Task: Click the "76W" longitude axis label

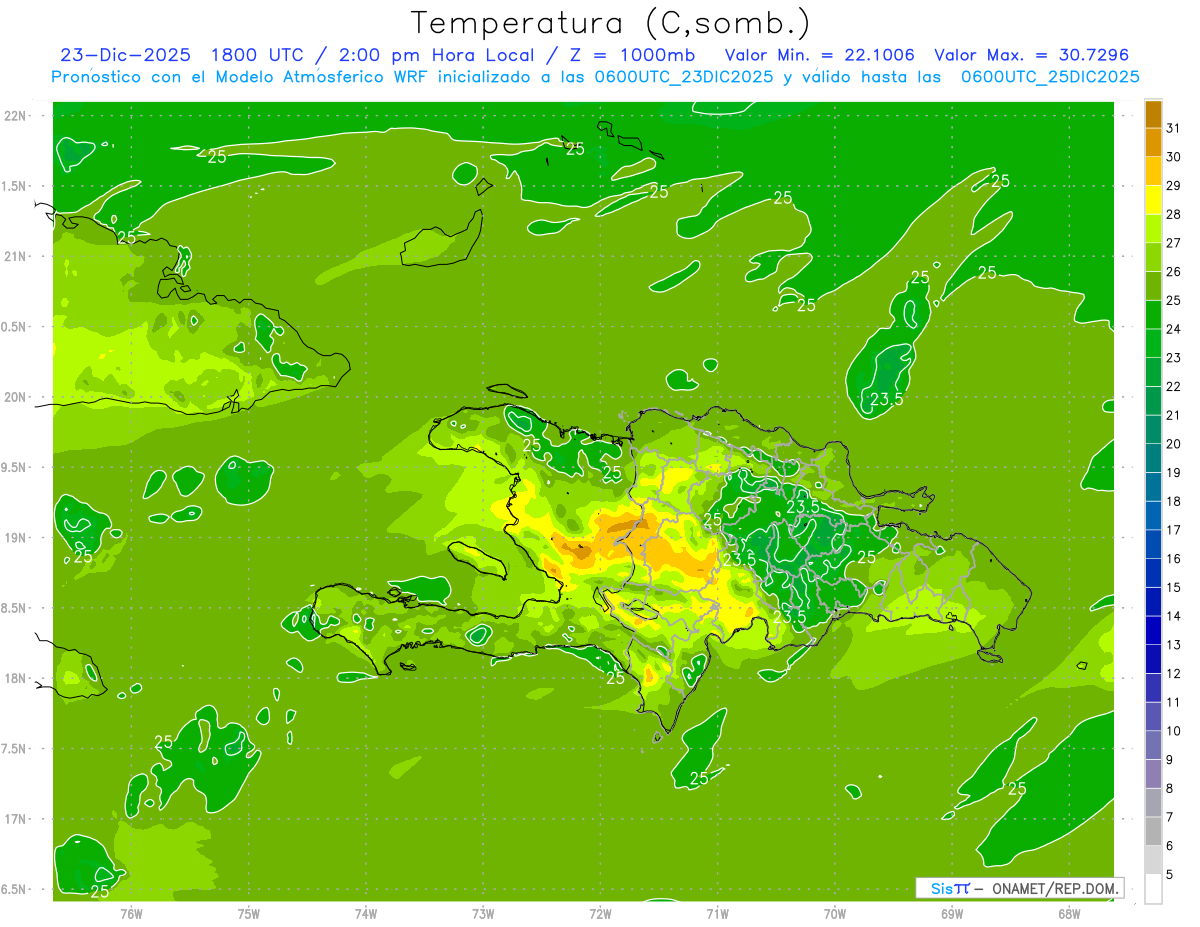Action: 131,914
